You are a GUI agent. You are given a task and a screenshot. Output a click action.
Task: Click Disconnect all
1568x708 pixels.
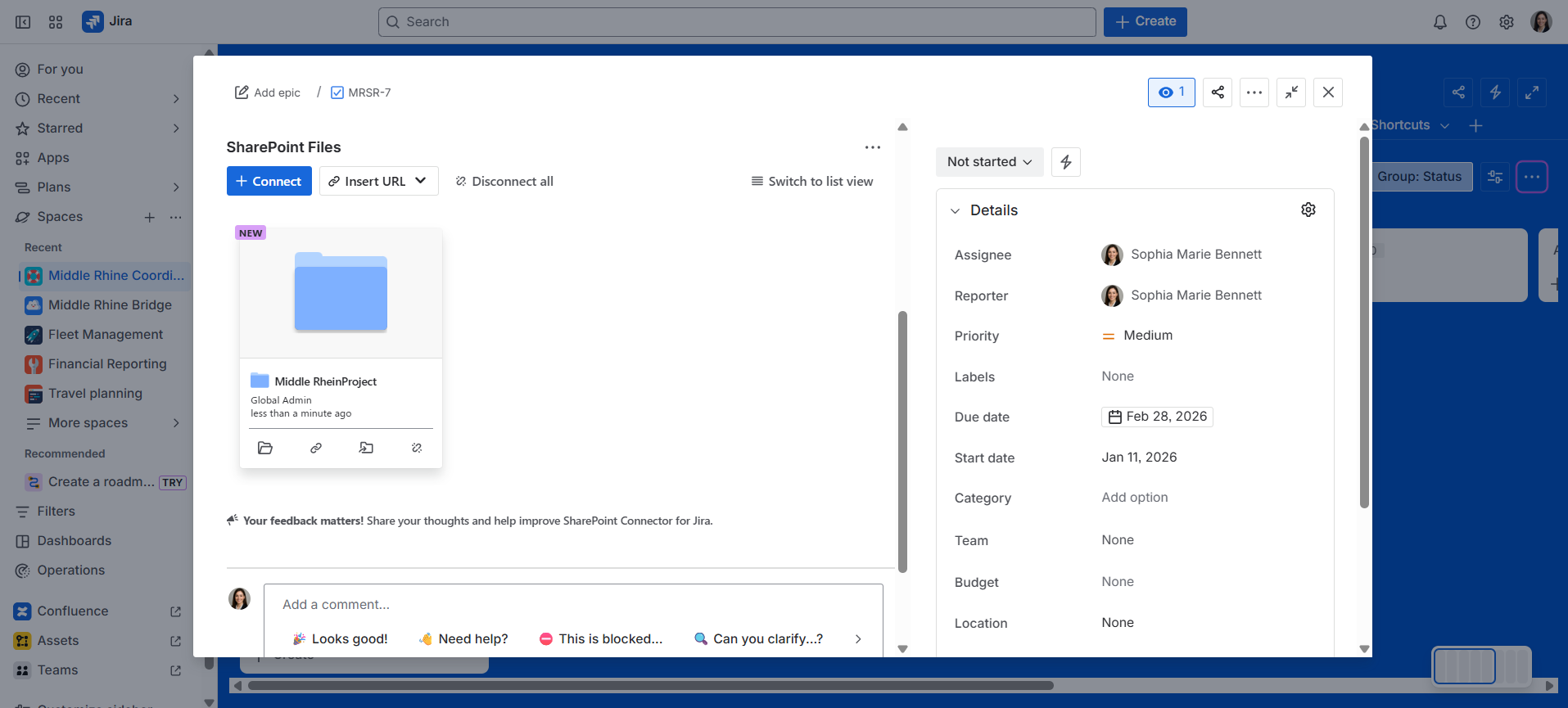[x=504, y=182]
